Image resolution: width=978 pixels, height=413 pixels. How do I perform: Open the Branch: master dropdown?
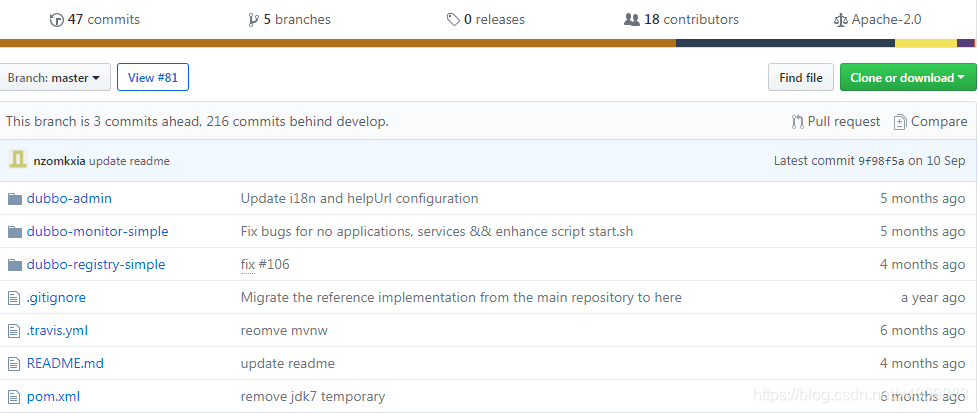tap(54, 78)
